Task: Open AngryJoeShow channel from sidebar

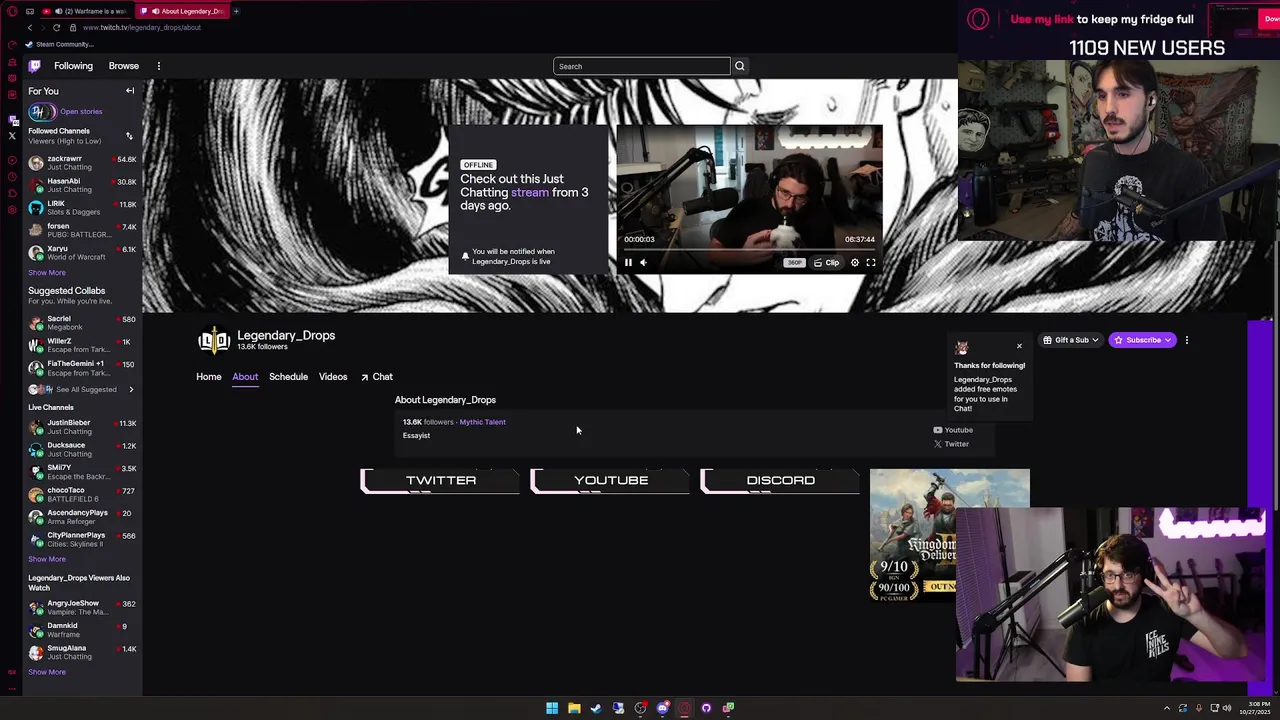Action: click(82, 608)
